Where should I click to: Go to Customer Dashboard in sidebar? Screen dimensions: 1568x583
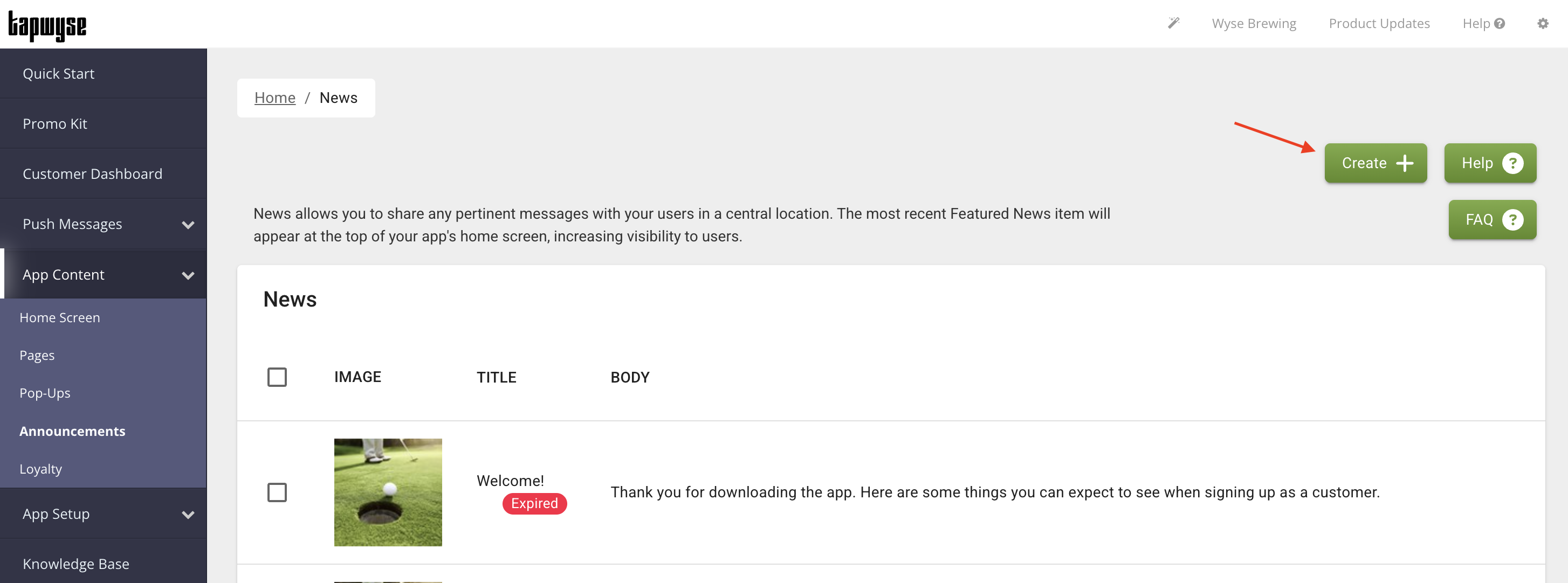tap(93, 174)
